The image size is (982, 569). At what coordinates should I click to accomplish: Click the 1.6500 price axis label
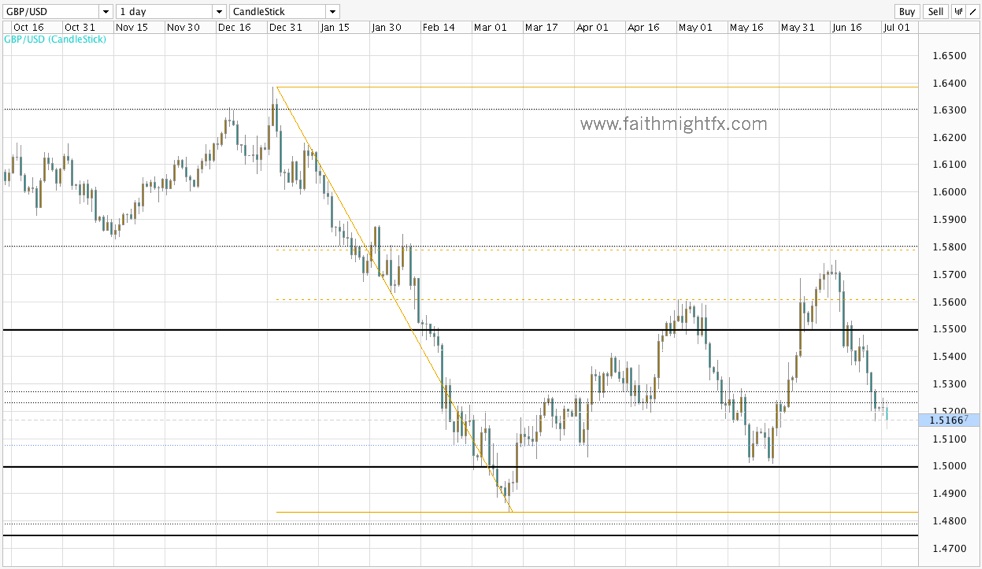(x=949, y=56)
